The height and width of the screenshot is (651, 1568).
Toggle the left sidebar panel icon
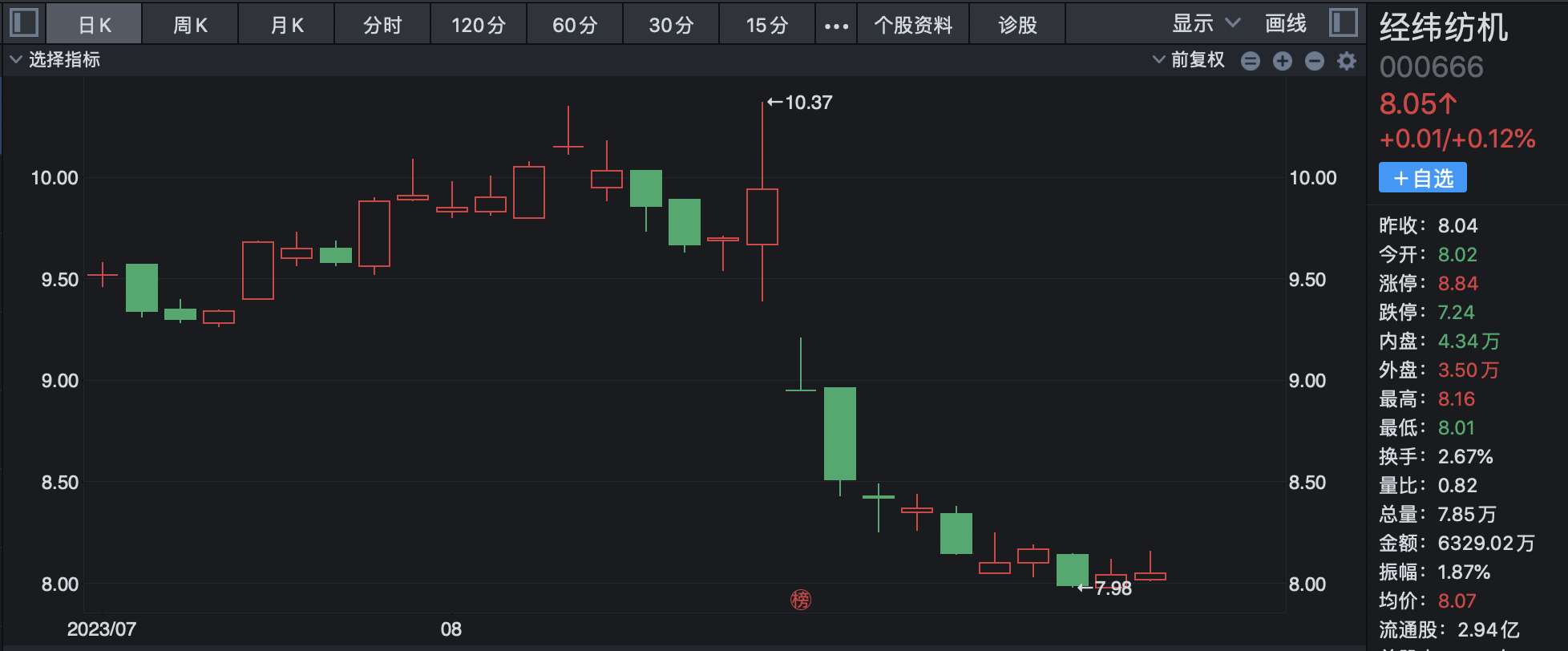point(24,22)
